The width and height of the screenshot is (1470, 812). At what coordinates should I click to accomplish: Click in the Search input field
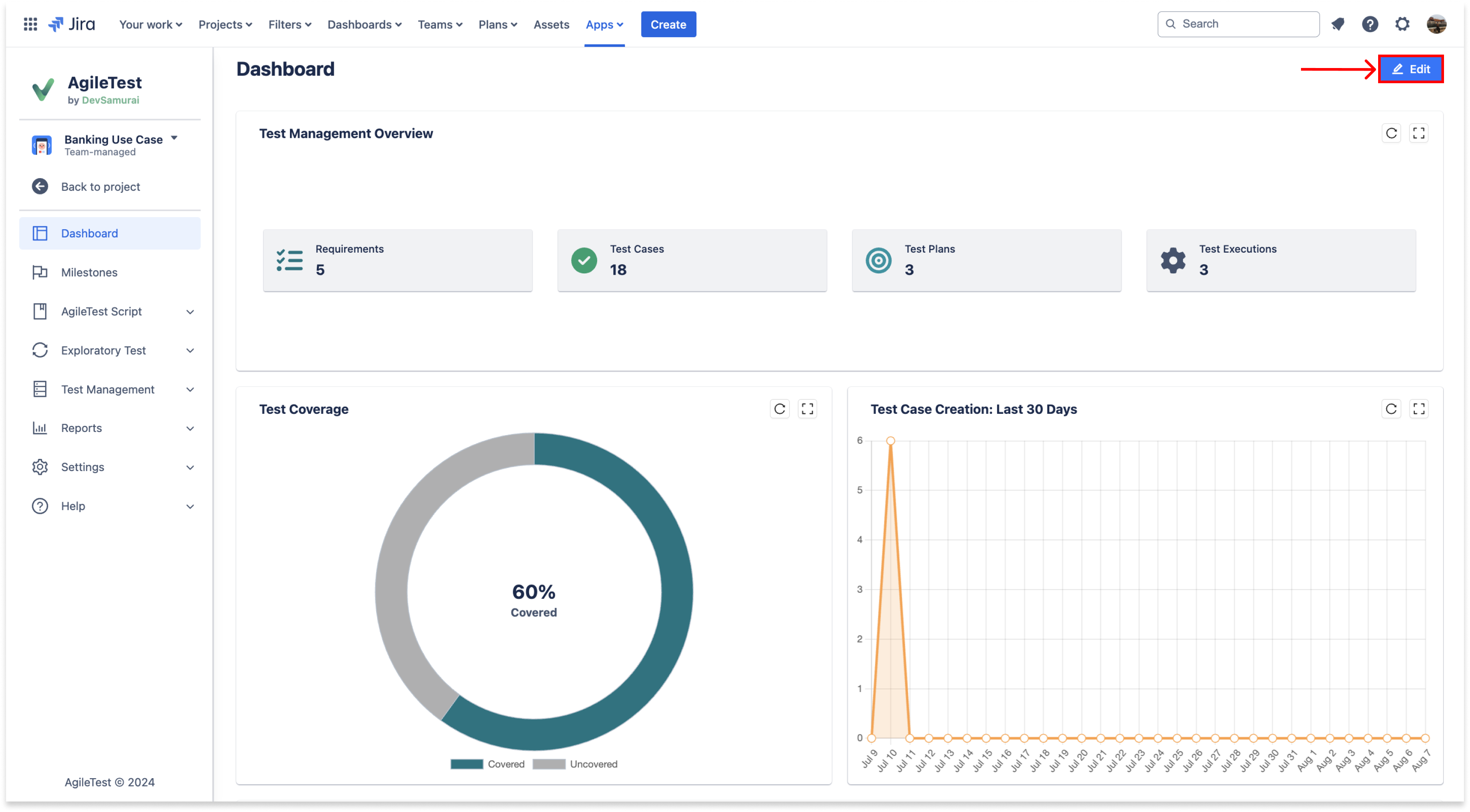[x=1238, y=24]
